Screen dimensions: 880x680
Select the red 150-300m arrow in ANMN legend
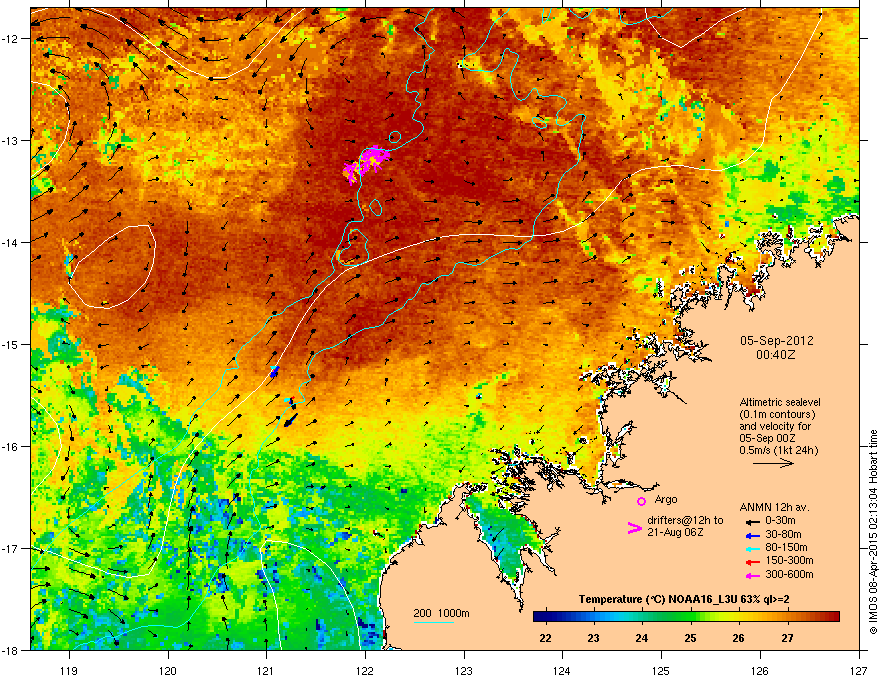(x=752, y=562)
